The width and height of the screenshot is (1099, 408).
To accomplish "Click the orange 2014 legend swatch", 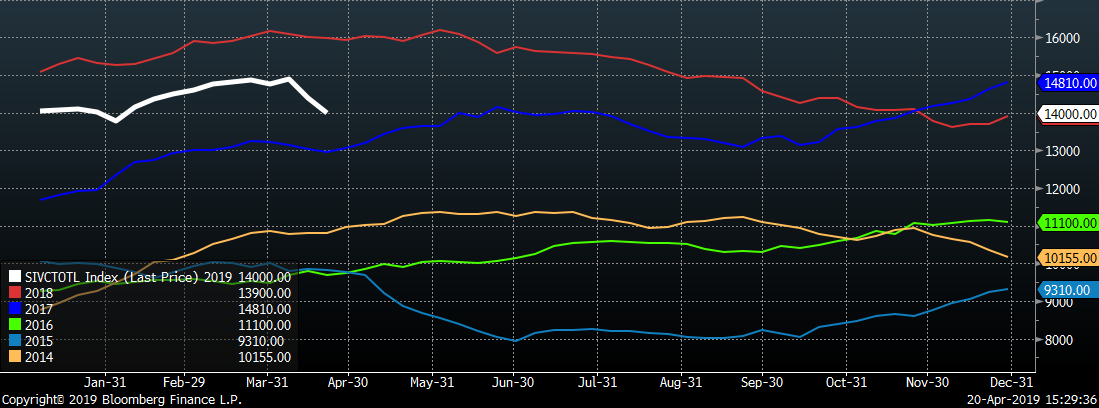I will pos(15,357).
